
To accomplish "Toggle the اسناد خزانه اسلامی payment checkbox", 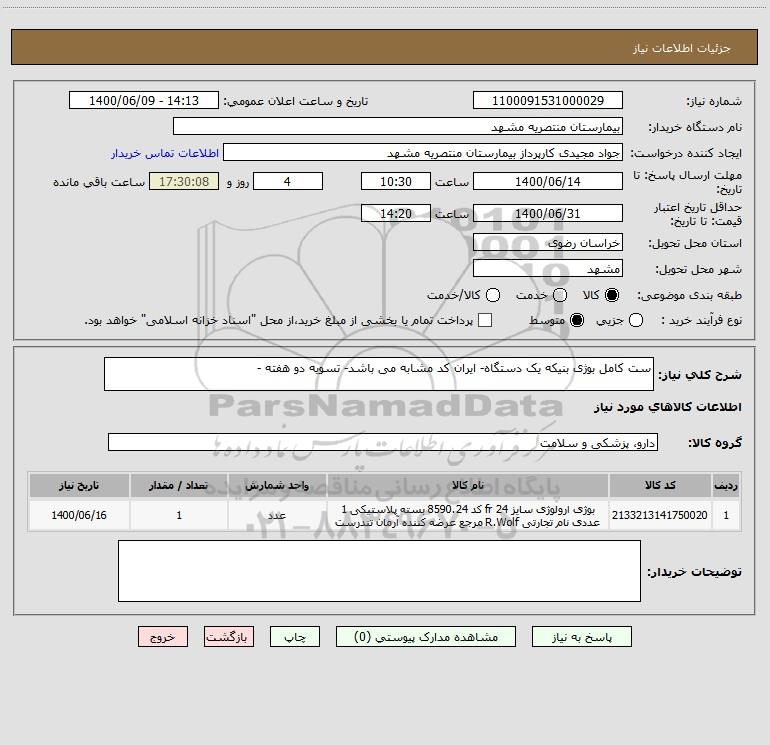I will [x=485, y=320].
